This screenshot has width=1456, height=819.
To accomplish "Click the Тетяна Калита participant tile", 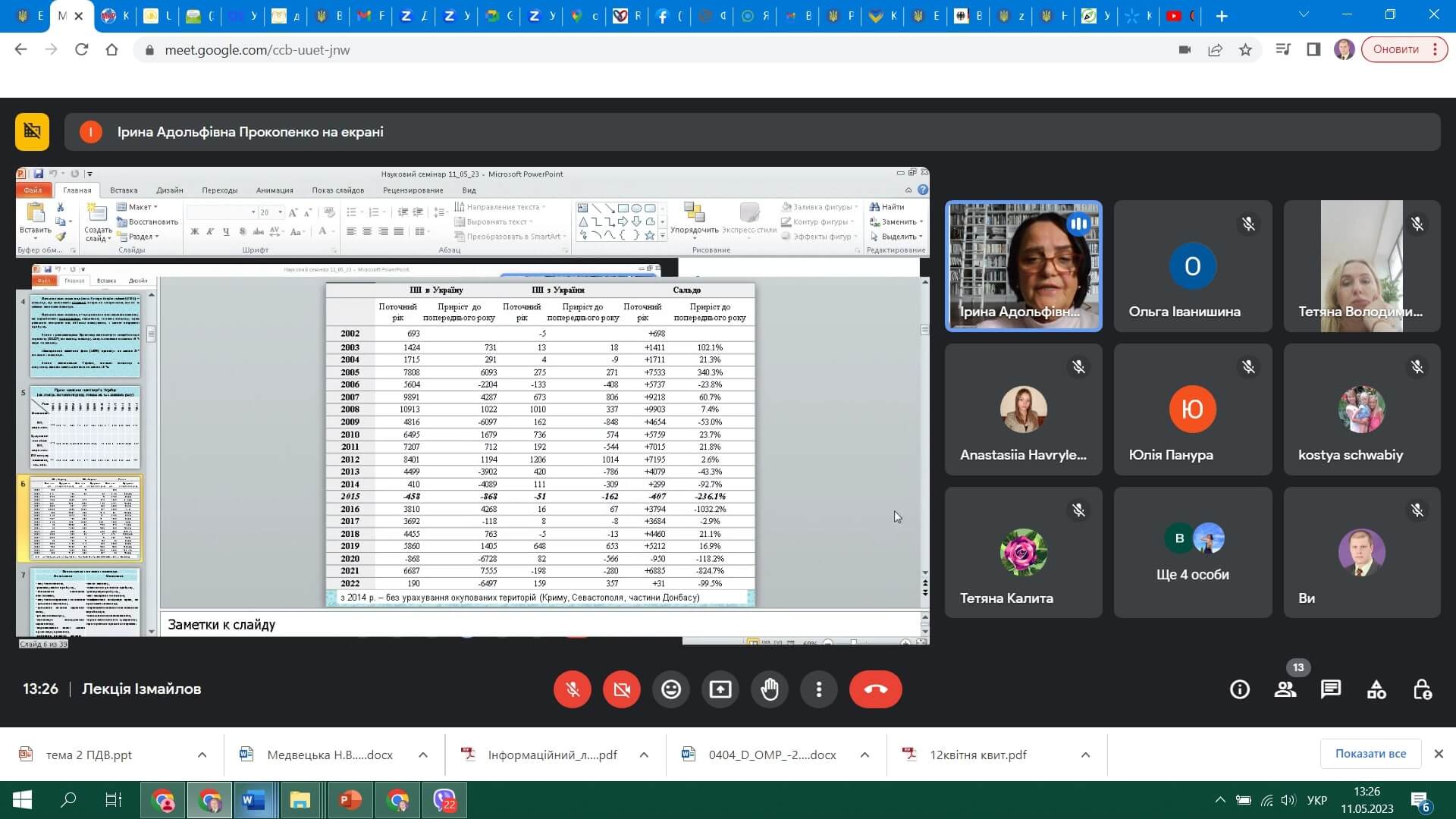I will [1023, 552].
